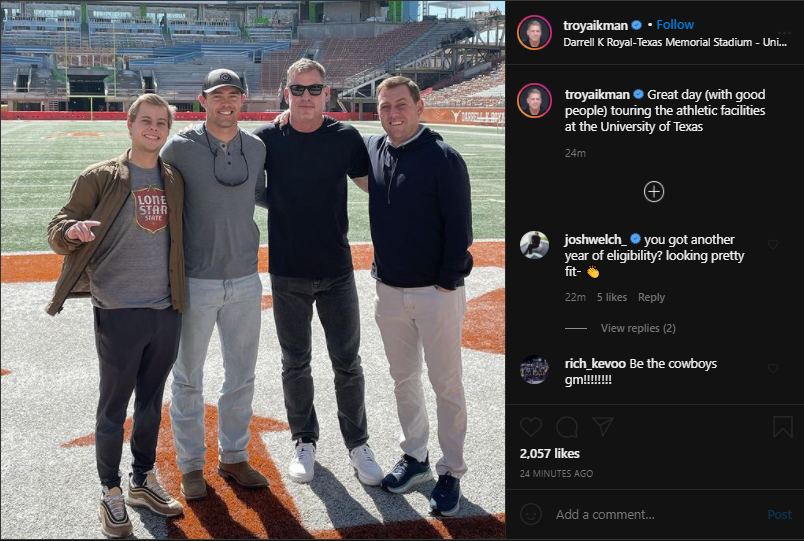This screenshot has height=541, width=804.
Task: Open the emoji picker in the comment box
Action: pos(531,514)
